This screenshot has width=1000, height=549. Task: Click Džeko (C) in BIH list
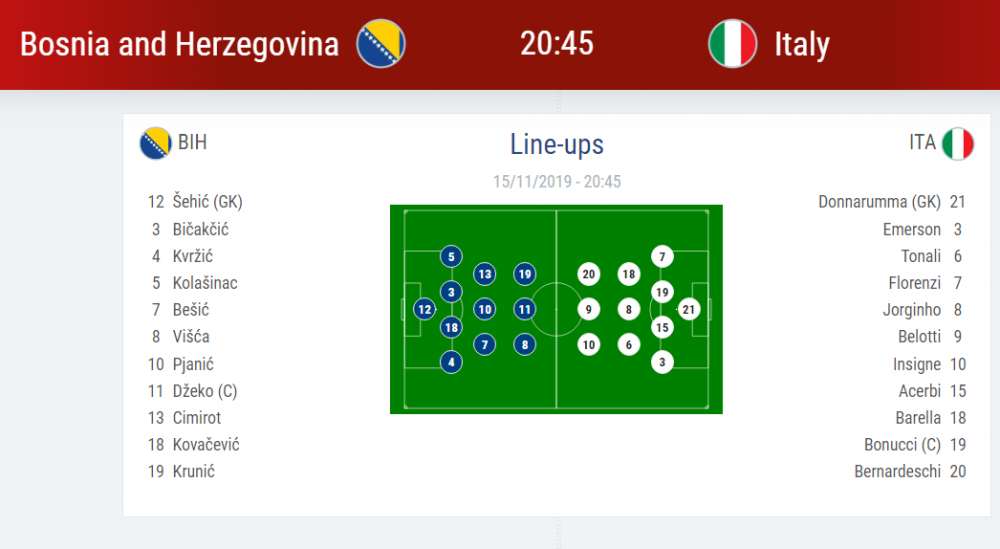tap(205, 391)
